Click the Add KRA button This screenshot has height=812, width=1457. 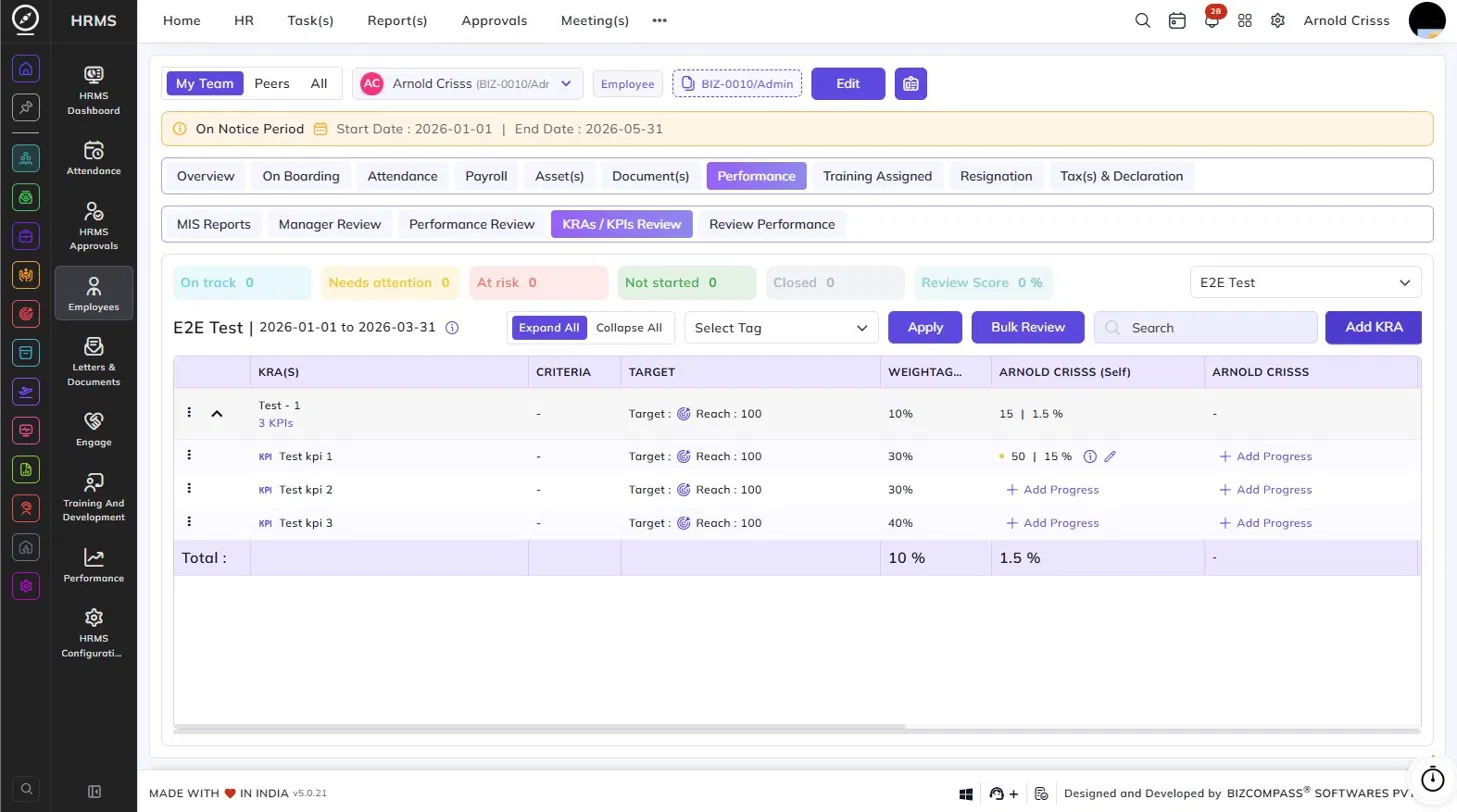point(1374,327)
